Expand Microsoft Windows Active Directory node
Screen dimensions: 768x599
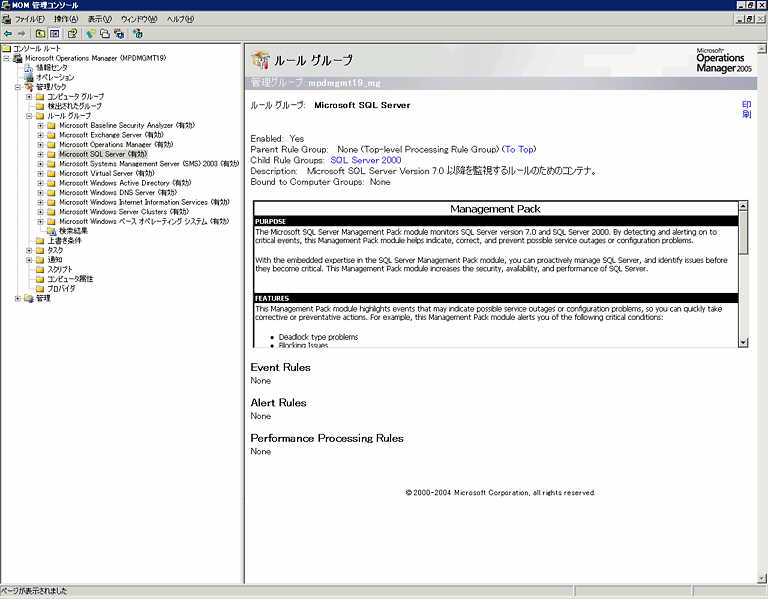pos(41,183)
